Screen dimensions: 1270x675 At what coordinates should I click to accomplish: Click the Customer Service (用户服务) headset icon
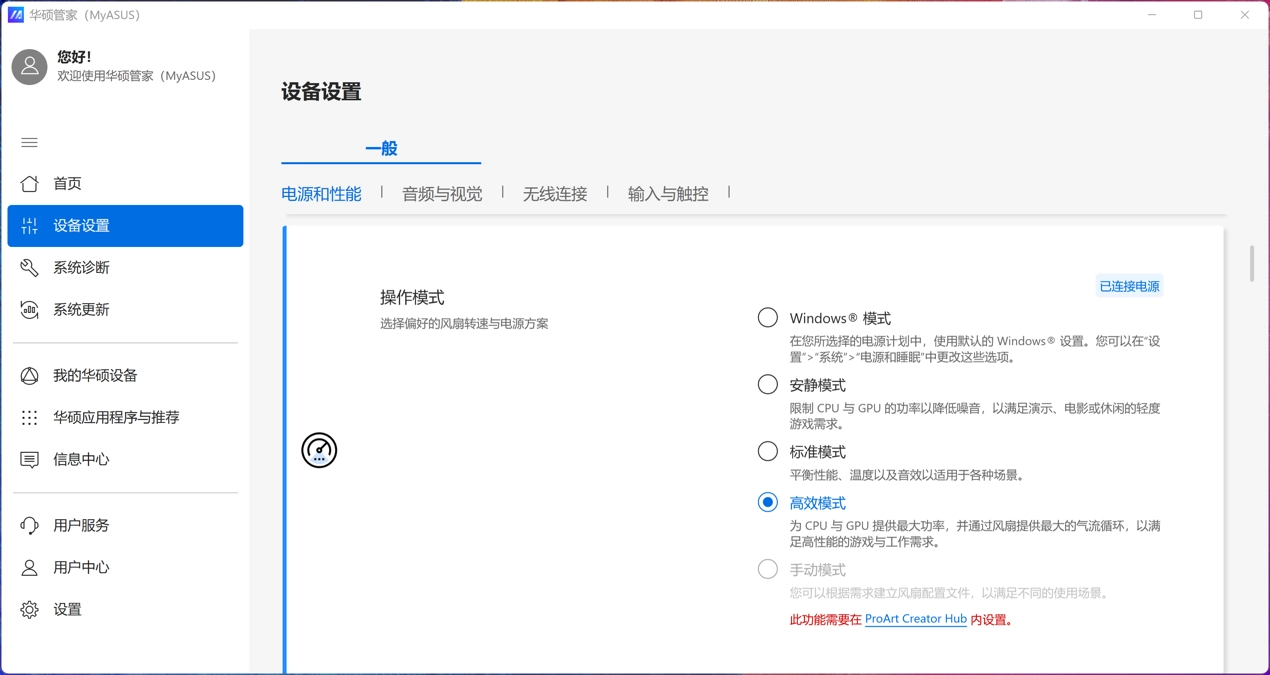click(30, 526)
